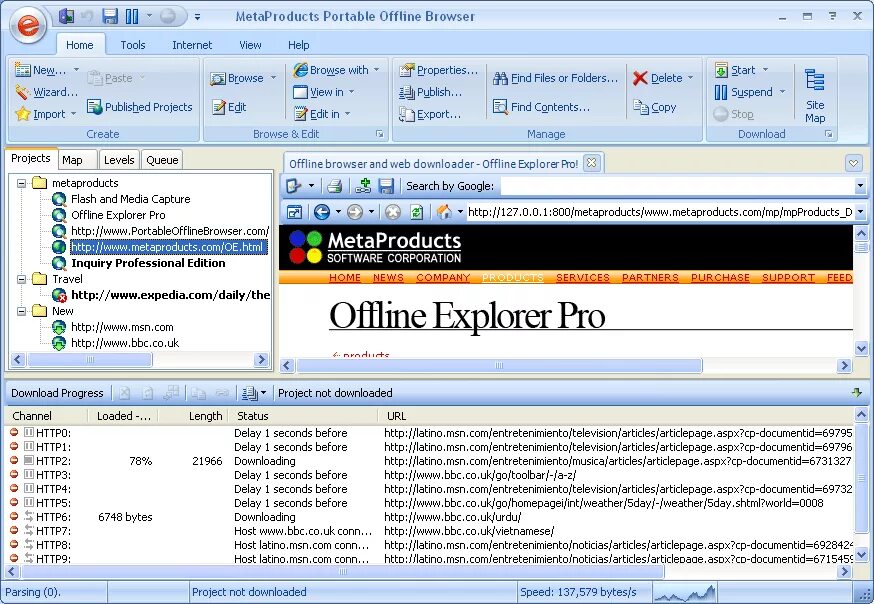Click the add-to-project green plus icon
Image resolution: width=874 pixels, height=604 pixels.
pos(363,186)
